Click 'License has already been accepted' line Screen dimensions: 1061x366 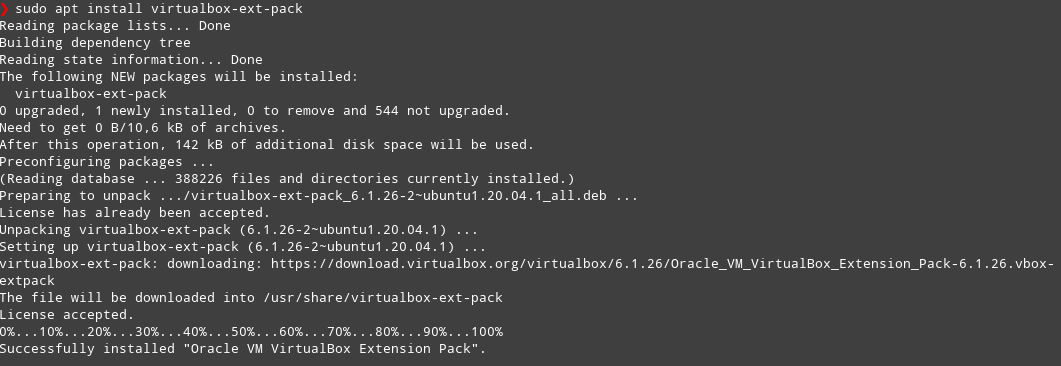(x=135, y=213)
